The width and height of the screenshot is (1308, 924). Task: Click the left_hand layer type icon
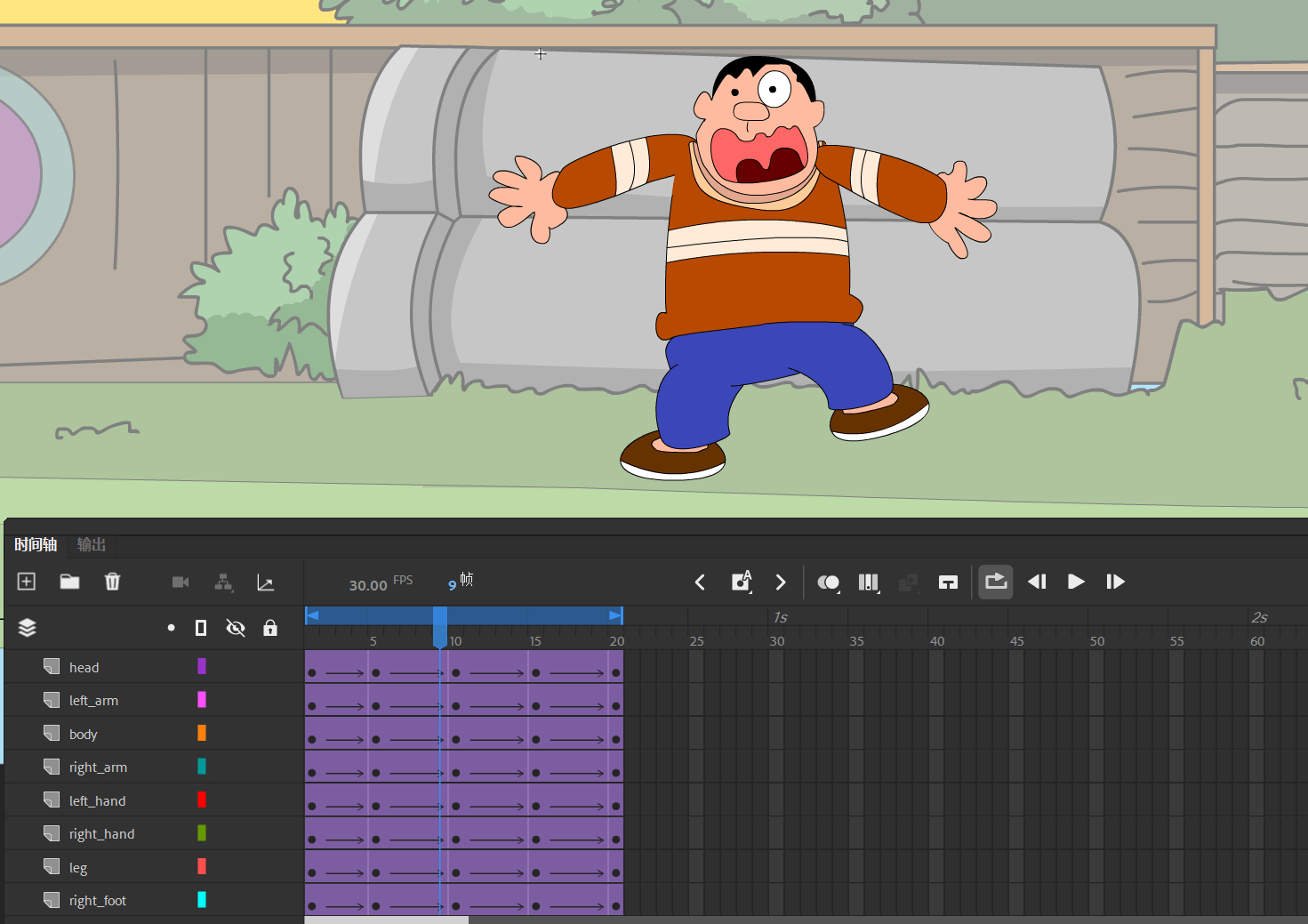pos(52,800)
